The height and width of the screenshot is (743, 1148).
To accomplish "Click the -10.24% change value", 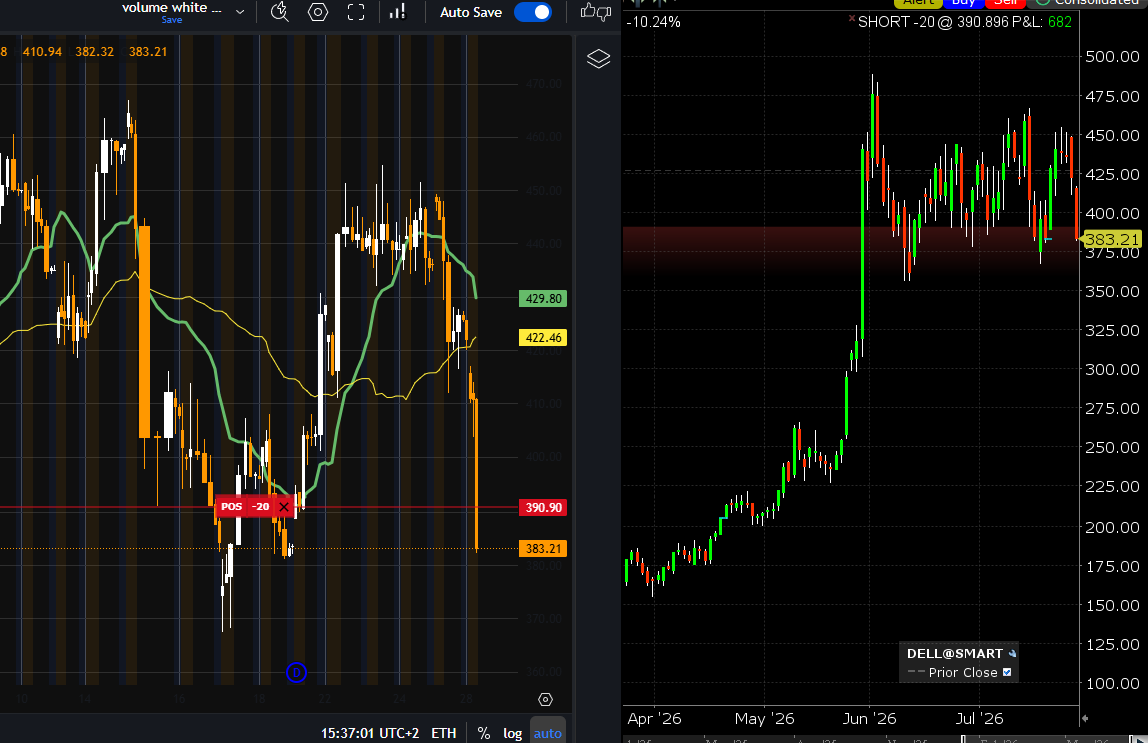I will pyautogui.click(x=654, y=22).
